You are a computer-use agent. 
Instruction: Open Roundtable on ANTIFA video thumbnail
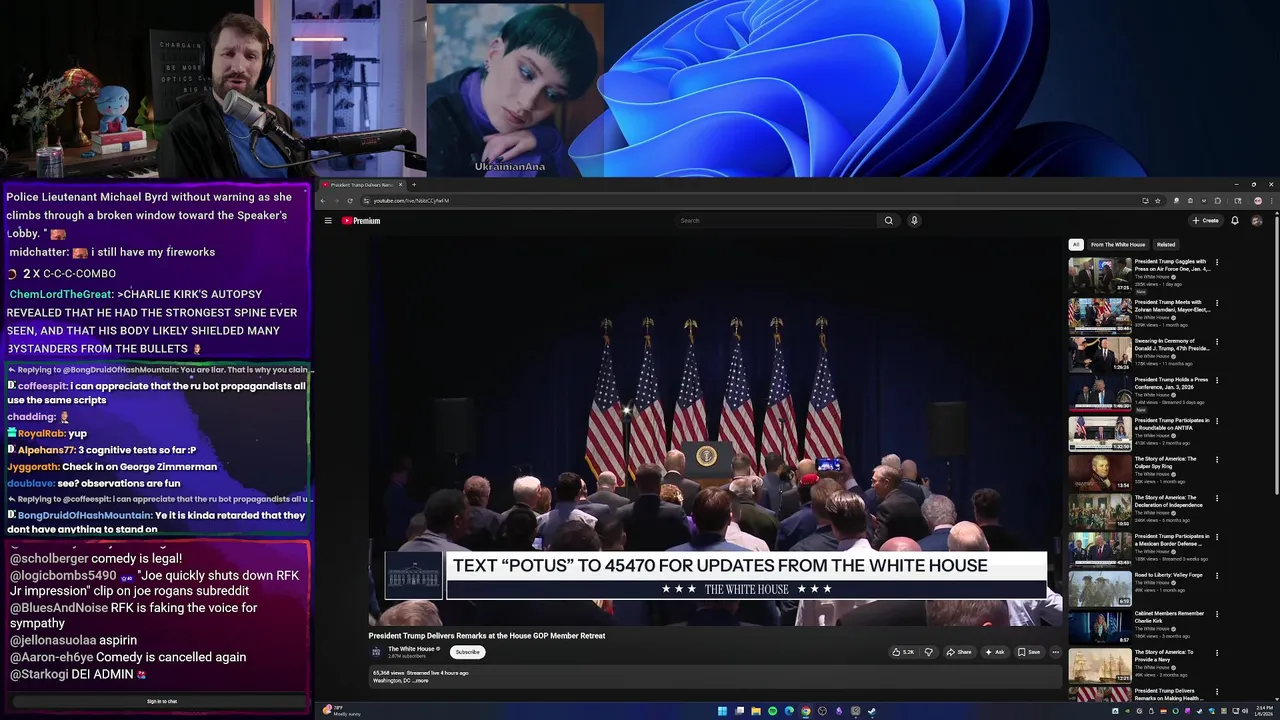click(x=1100, y=433)
